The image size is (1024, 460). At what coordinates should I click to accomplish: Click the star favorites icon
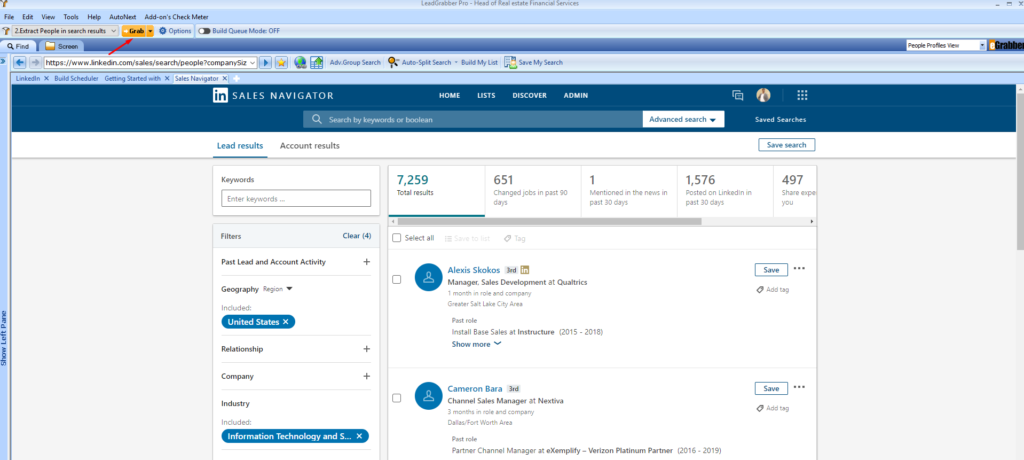click(x=281, y=62)
